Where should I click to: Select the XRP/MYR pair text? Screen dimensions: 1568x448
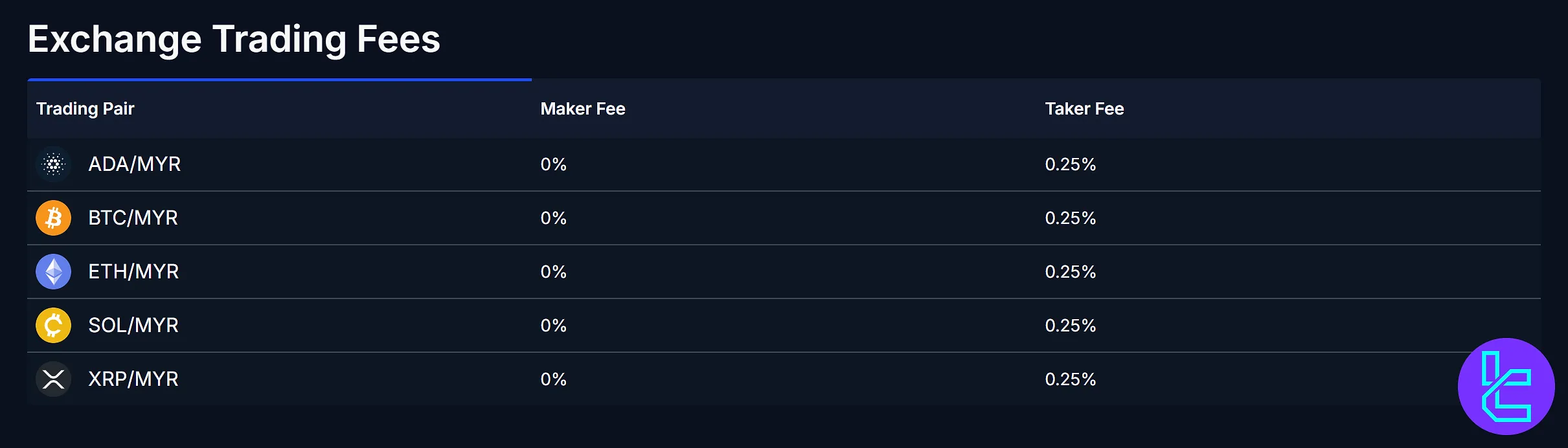[133, 379]
